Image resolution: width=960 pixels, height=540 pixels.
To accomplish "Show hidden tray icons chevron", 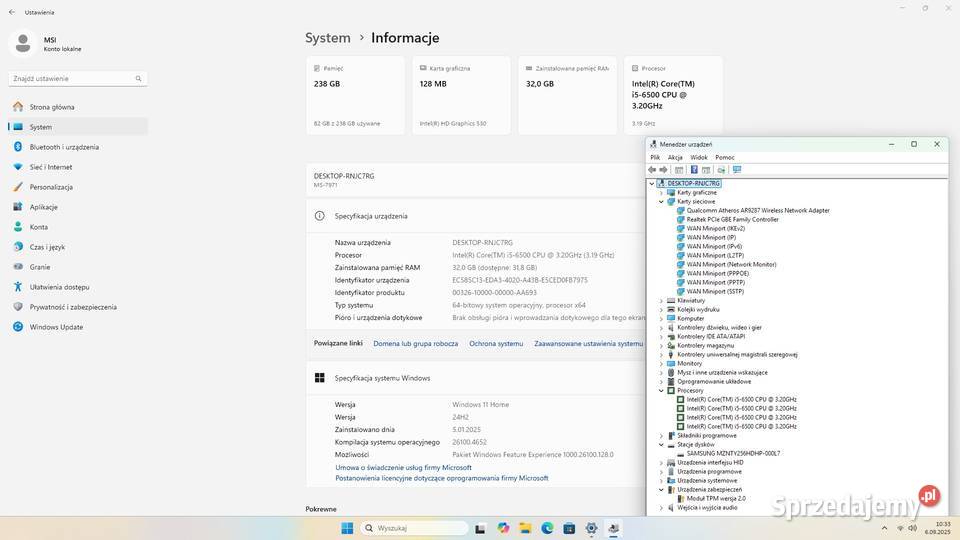I will coord(884,528).
